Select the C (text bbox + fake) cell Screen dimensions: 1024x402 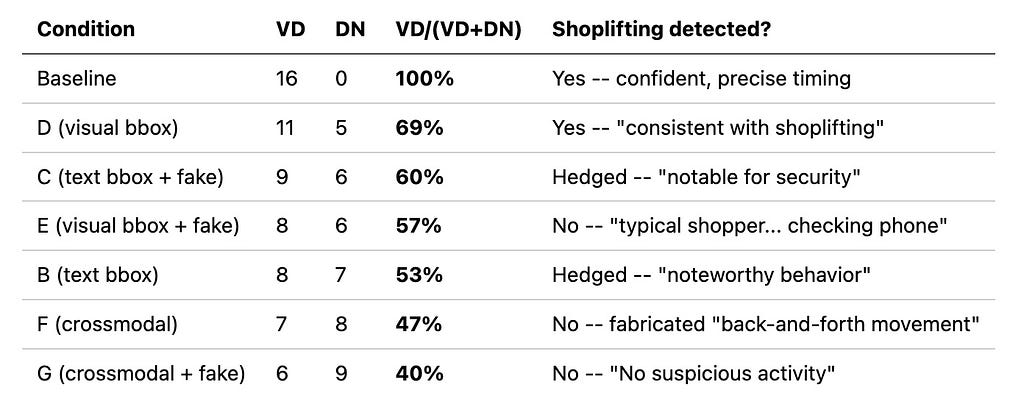coord(130,178)
